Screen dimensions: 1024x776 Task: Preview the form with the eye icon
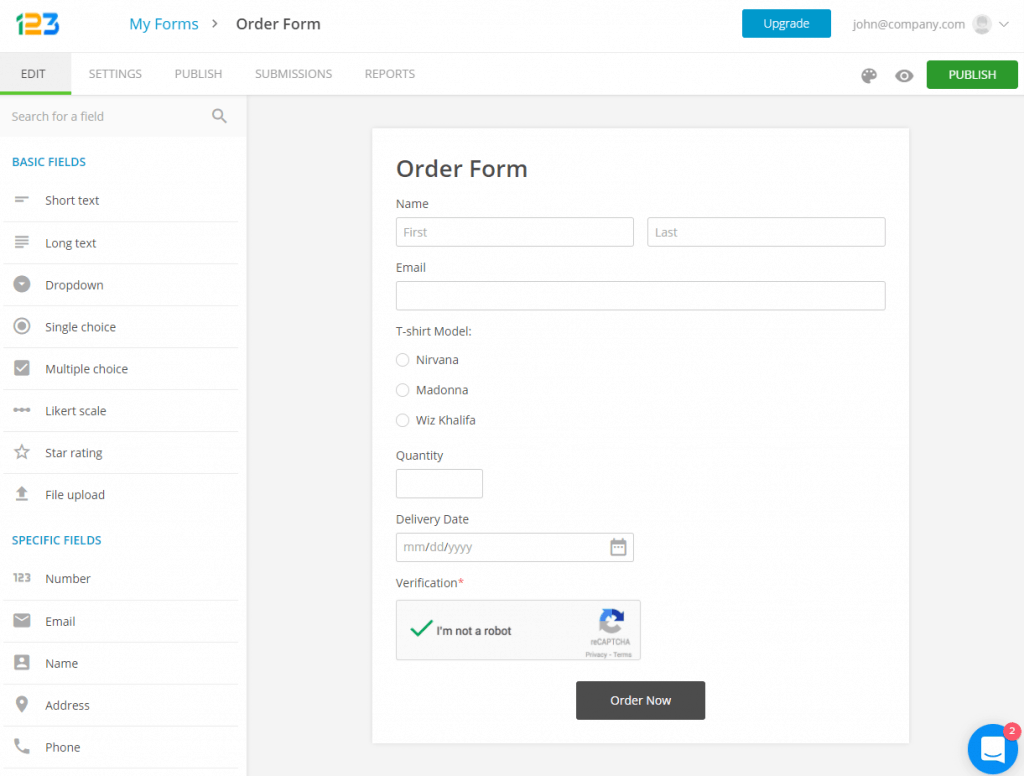click(x=904, y=76)
